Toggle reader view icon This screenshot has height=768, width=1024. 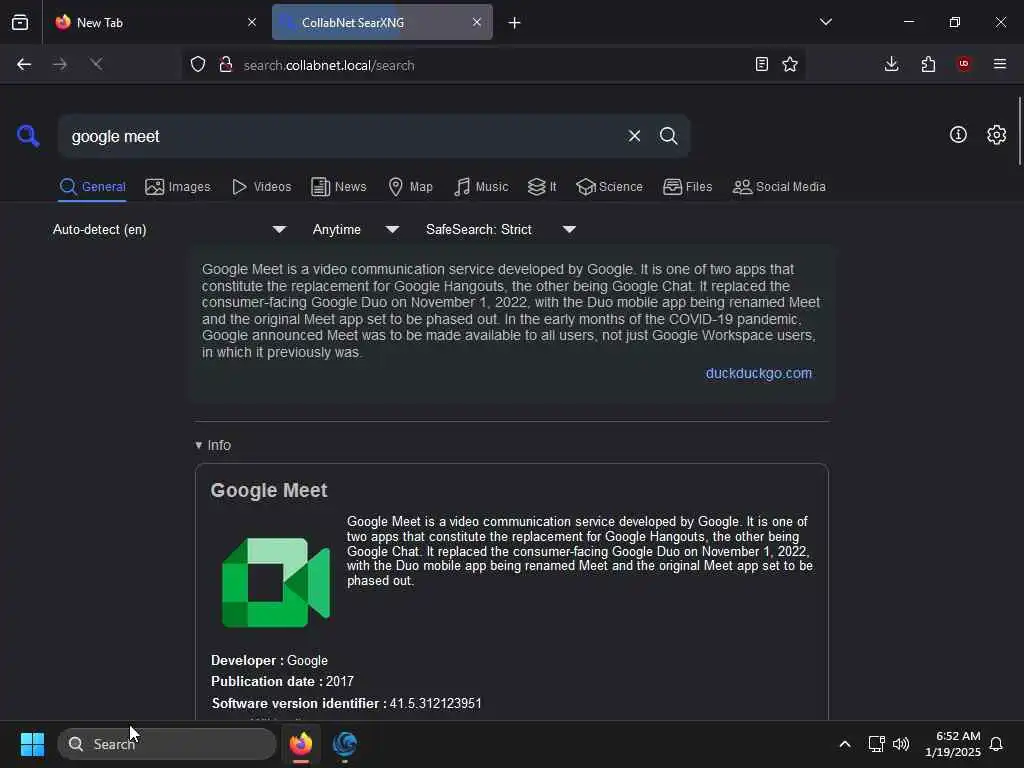click(x=761, y=64)
